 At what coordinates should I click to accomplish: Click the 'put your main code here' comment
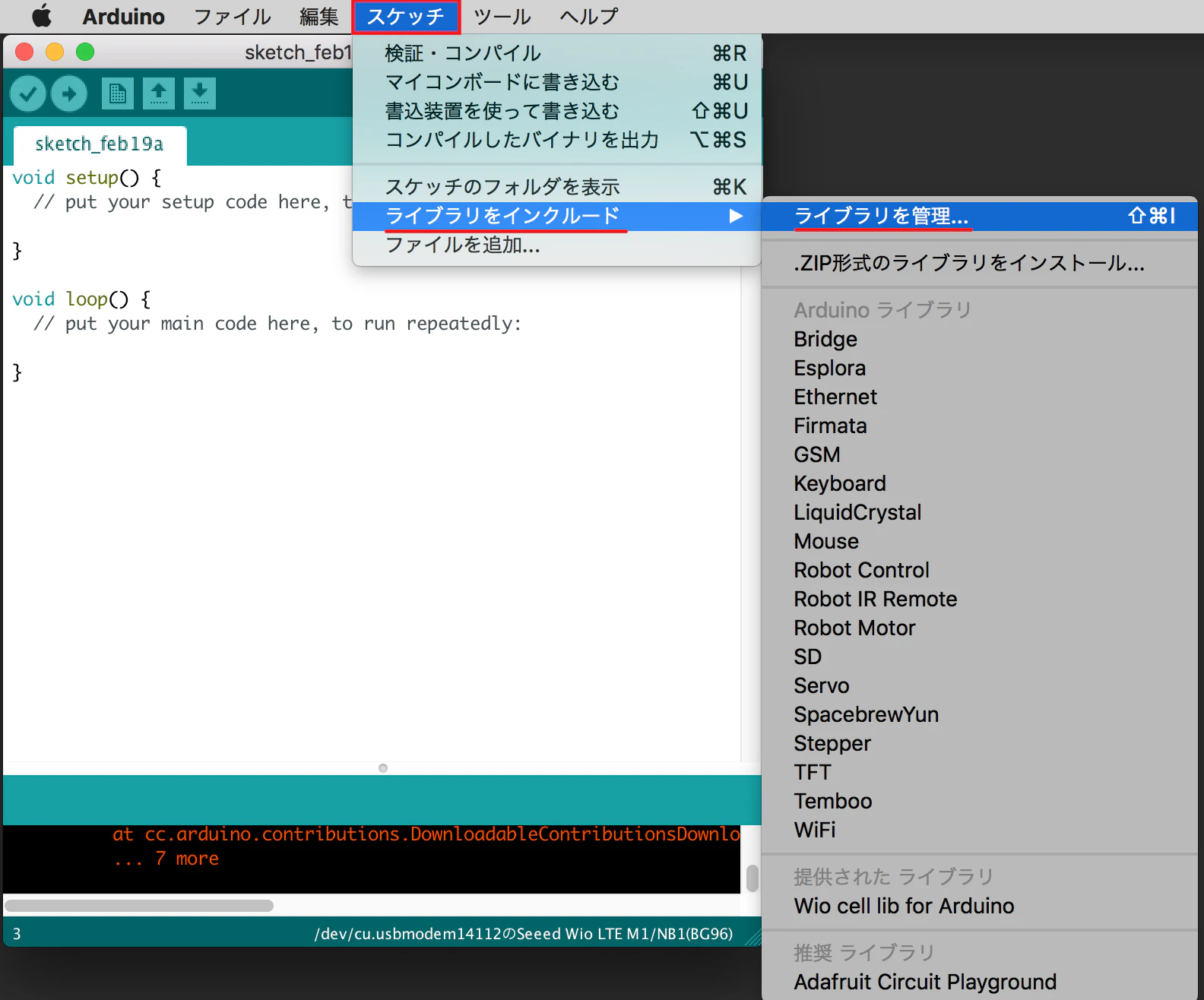coord(277,324)
